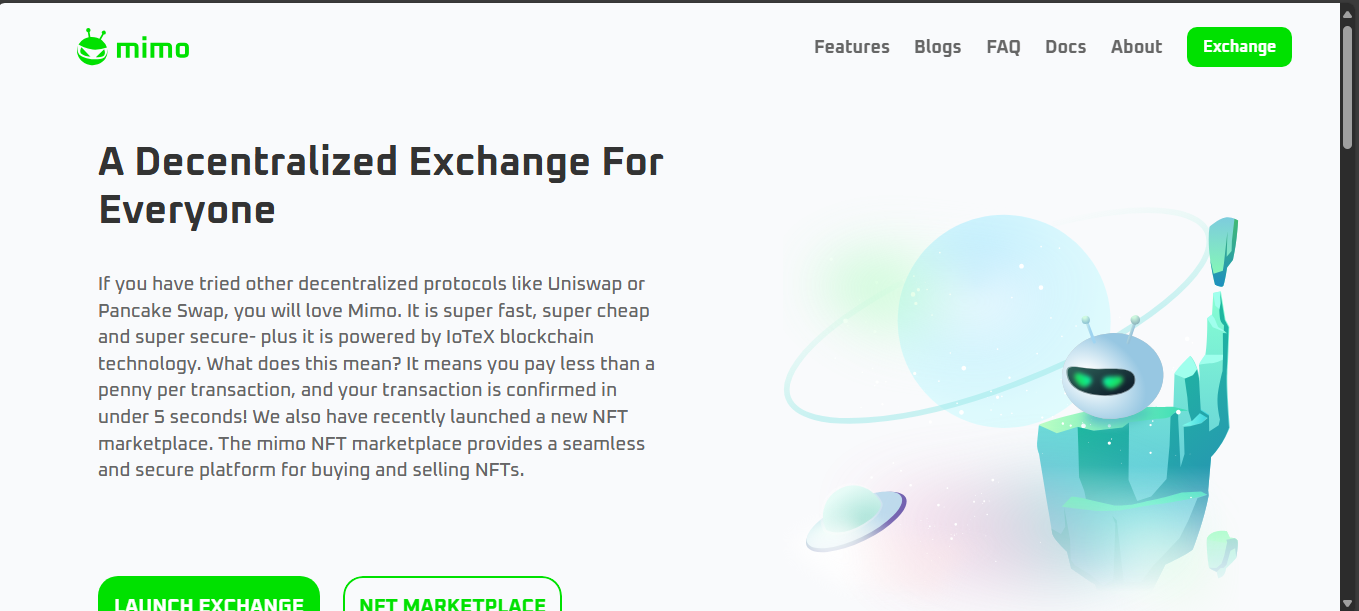Click the scrollbar up arrow
This screenshot has height=611, width=1359.
click(x=1348, y=12)
